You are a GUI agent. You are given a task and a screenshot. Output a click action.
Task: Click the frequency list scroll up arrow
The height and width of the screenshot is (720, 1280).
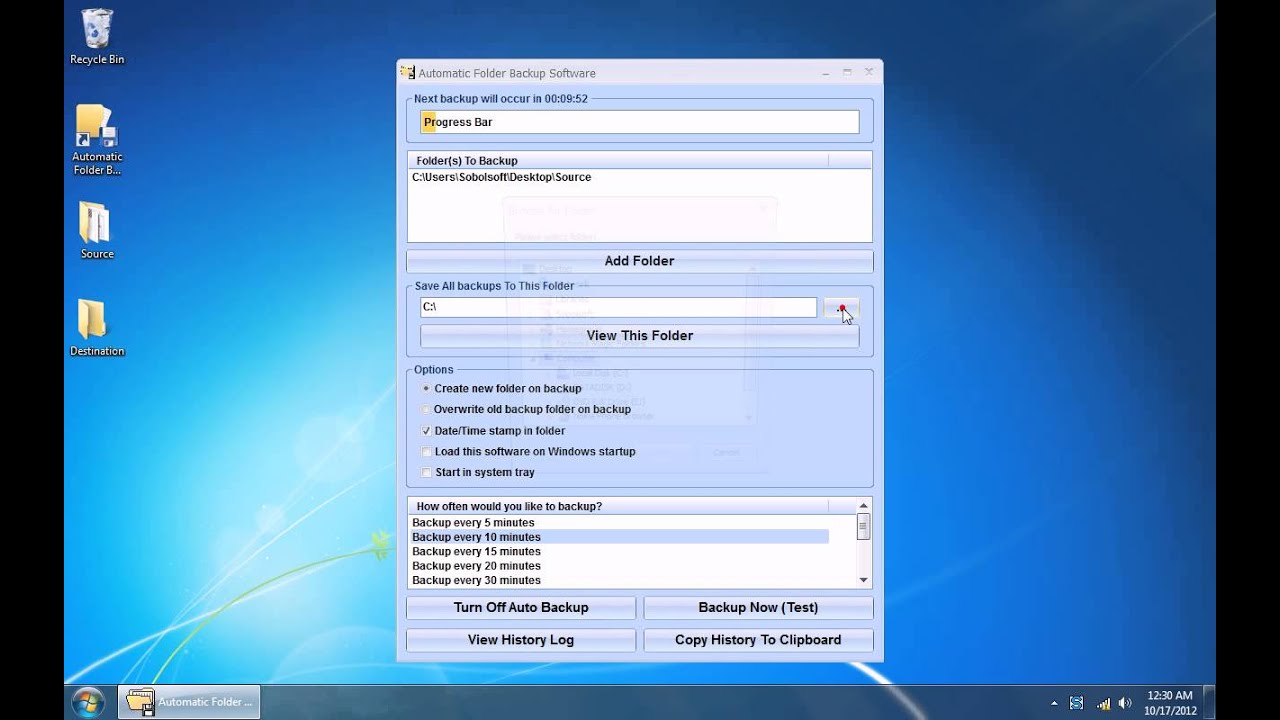pyautogui.click(x=864, y=506)
